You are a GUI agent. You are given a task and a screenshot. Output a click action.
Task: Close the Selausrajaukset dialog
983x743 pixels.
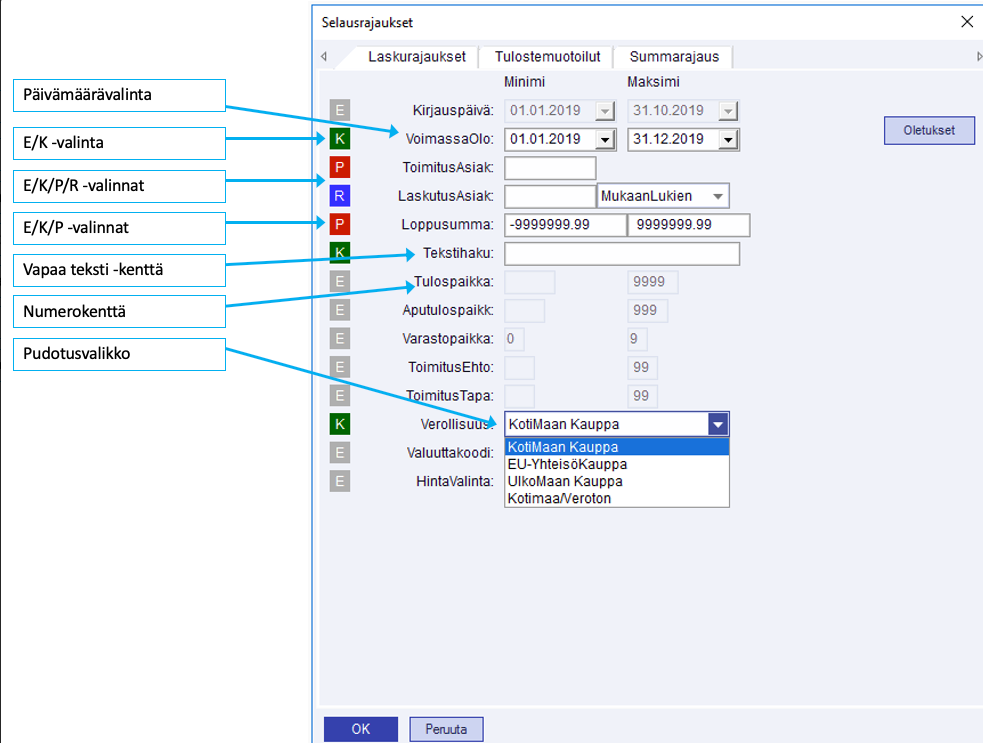[967, 22]
